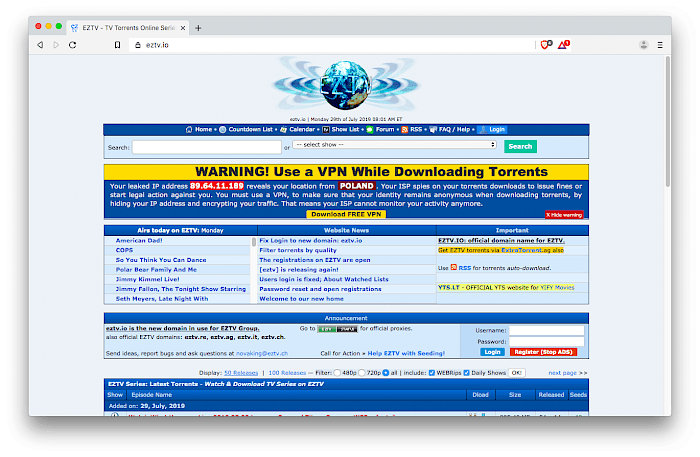700x457 pixels.
Task: Click the Countdown List clock icon
Action: 223,129
